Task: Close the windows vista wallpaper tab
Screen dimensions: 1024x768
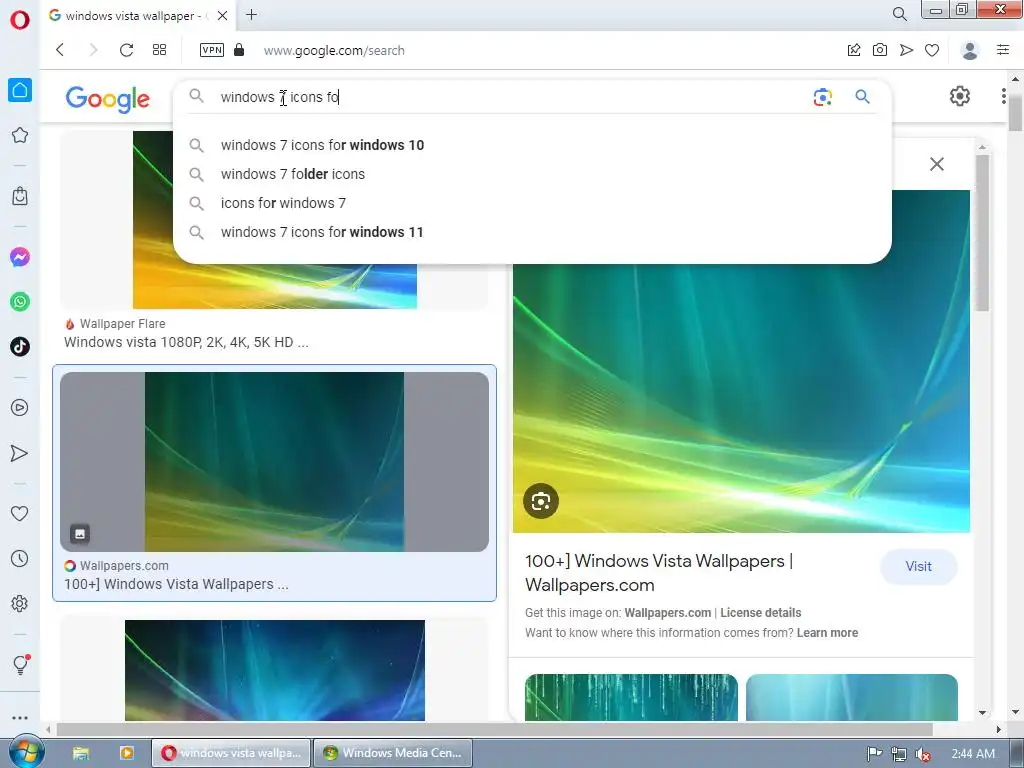Action: point(223,15)
